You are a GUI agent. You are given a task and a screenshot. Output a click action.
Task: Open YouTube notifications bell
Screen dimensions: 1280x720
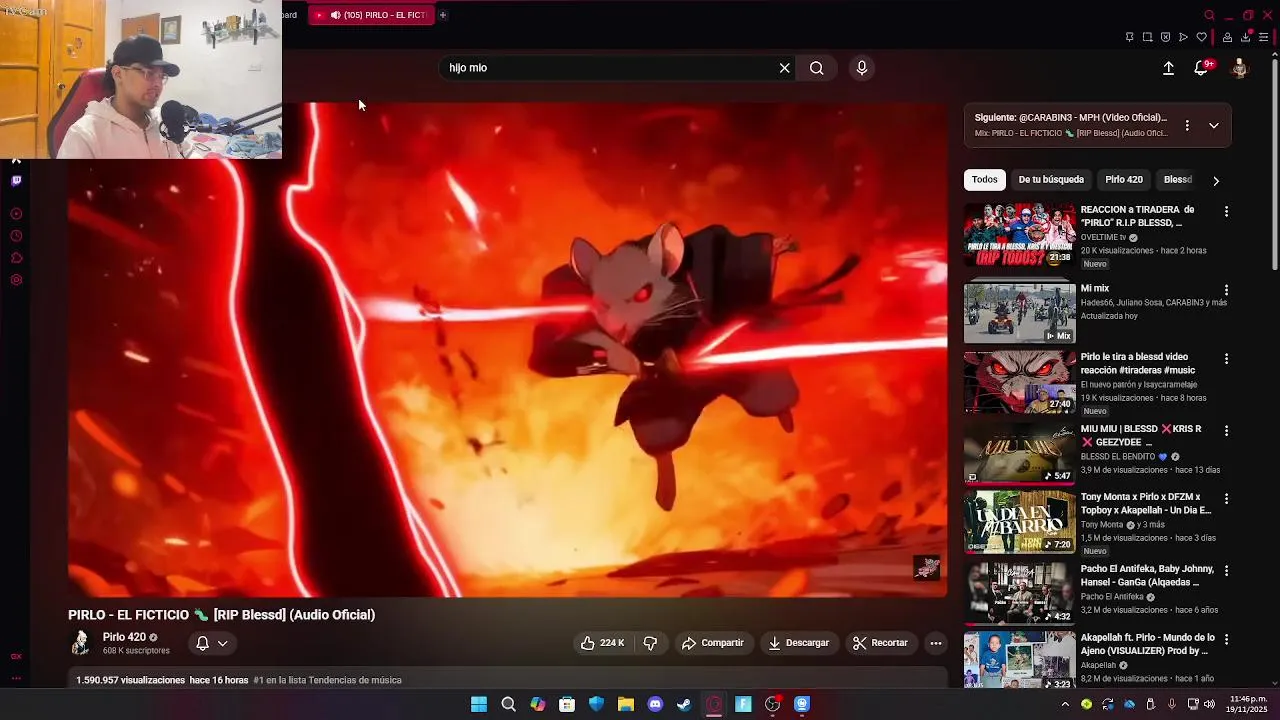tap(1202, 68)
